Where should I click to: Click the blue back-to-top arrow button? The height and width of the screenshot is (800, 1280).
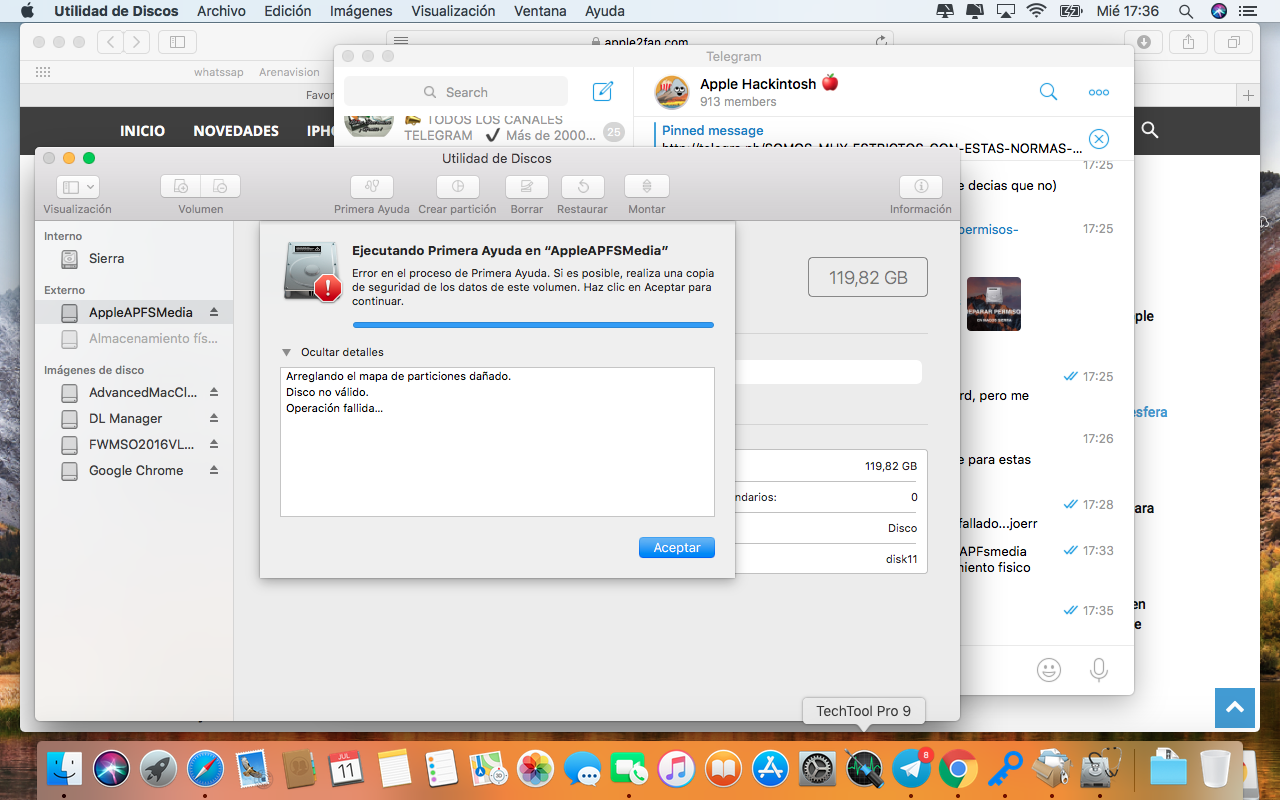click(1235, 708)
